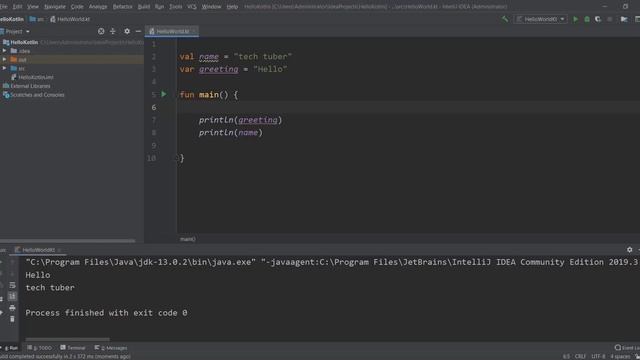
Task: Open the TODO tool window button
Action: tap(40, 348)
